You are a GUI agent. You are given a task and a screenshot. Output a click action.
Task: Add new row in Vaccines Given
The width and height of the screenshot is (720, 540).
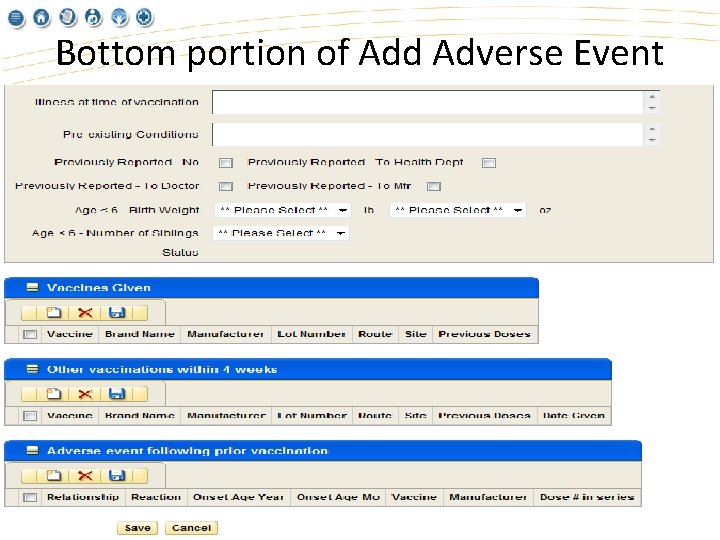[x=54, y=313]
